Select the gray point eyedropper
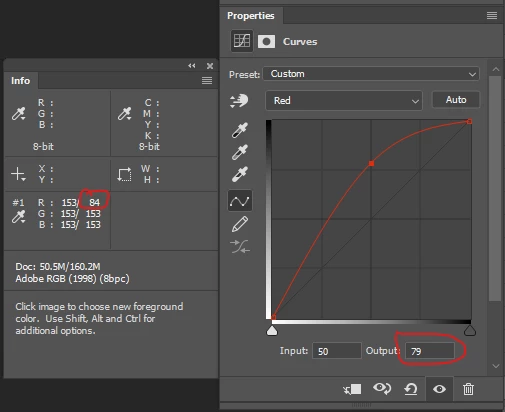This screenshot has width=505, height=412. pos(240,152)
